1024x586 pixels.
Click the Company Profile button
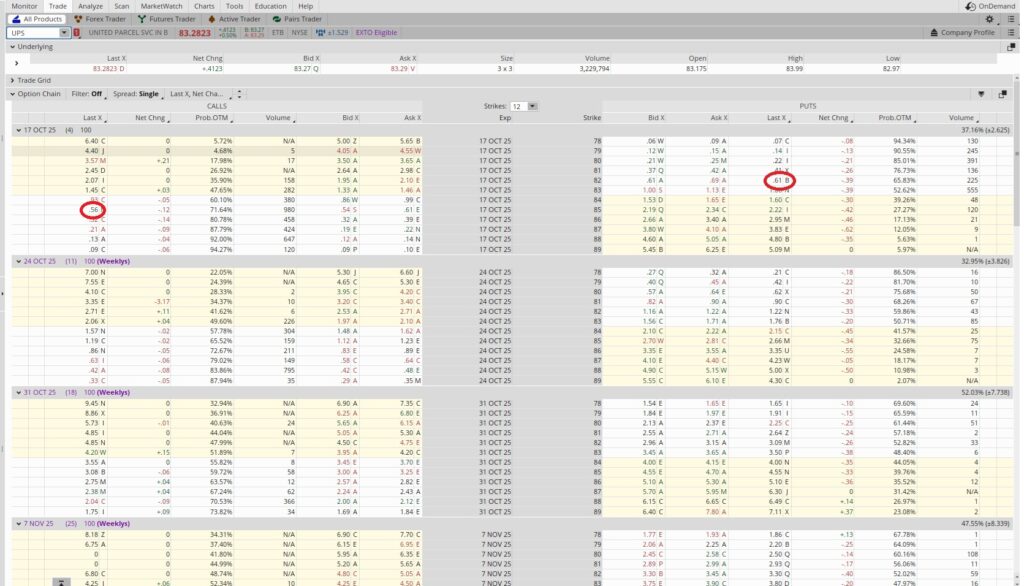click(968, 32)
